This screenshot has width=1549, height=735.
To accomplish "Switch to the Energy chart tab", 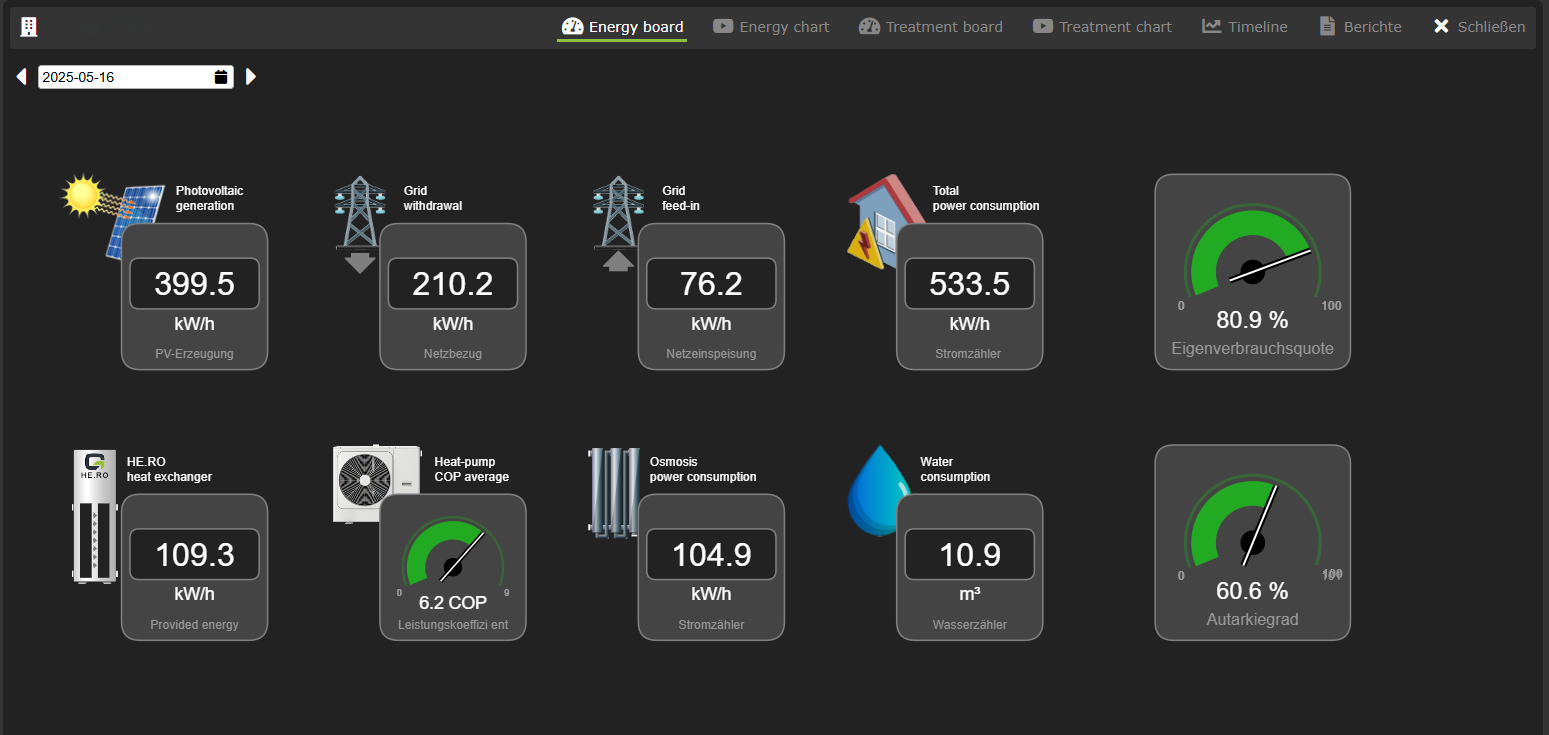I will point(771,27).
